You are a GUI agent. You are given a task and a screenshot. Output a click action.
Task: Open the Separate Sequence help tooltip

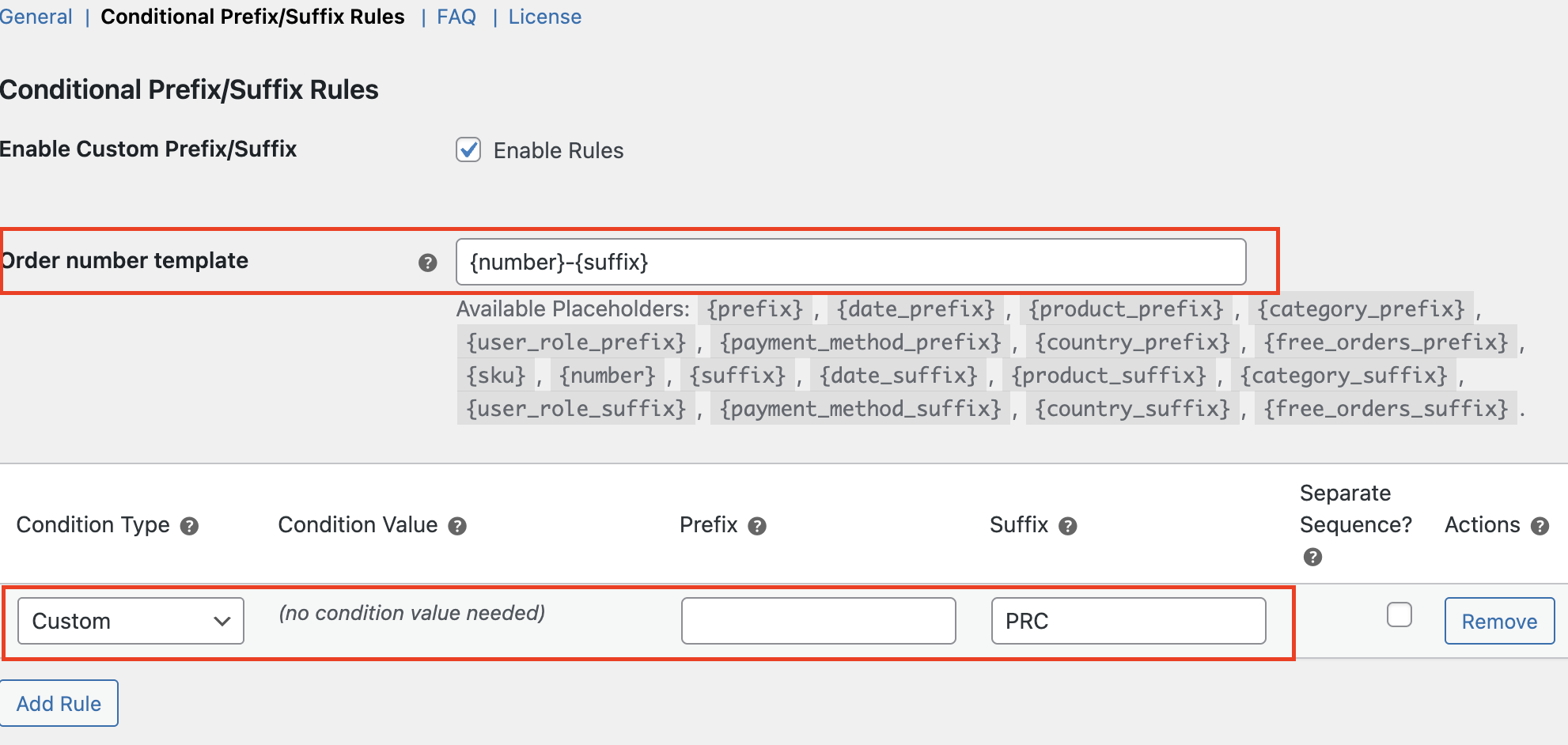(1312, 557)
